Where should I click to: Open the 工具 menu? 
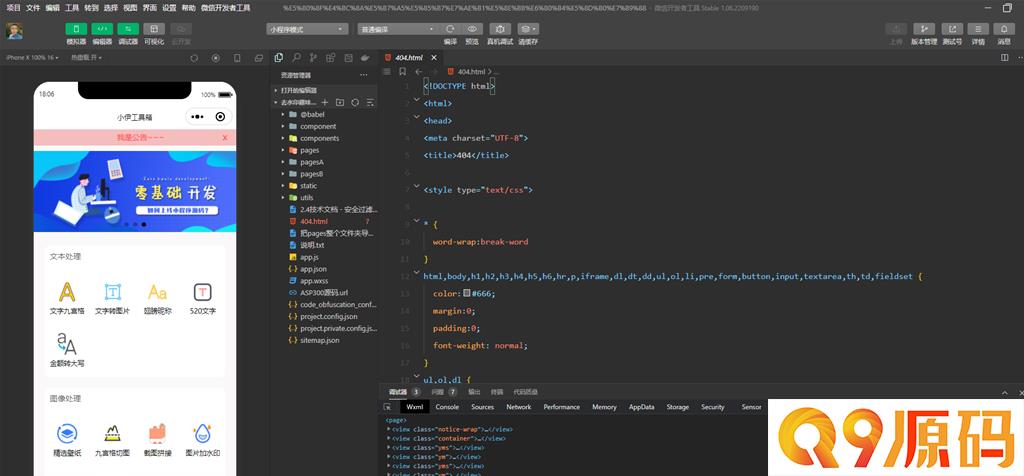point(72,8)
